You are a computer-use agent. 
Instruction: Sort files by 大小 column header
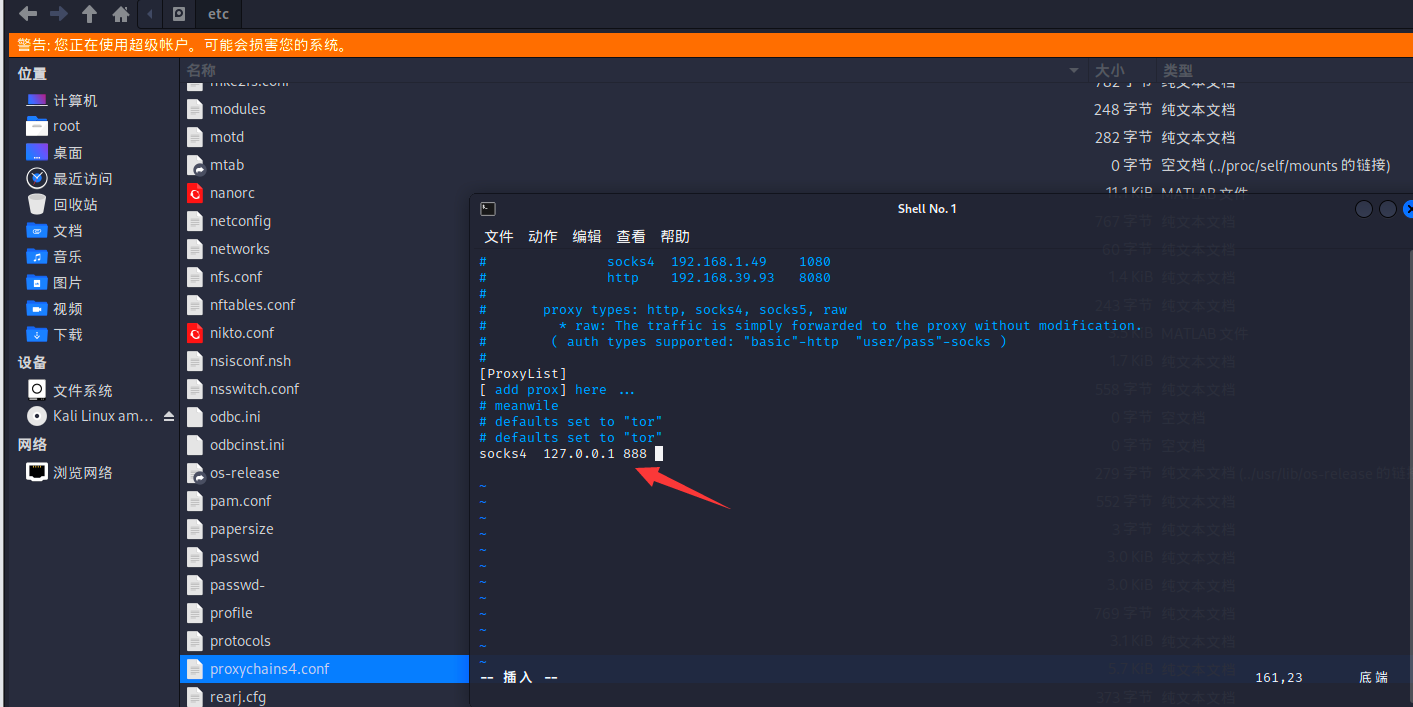[x=1109, y=71]
